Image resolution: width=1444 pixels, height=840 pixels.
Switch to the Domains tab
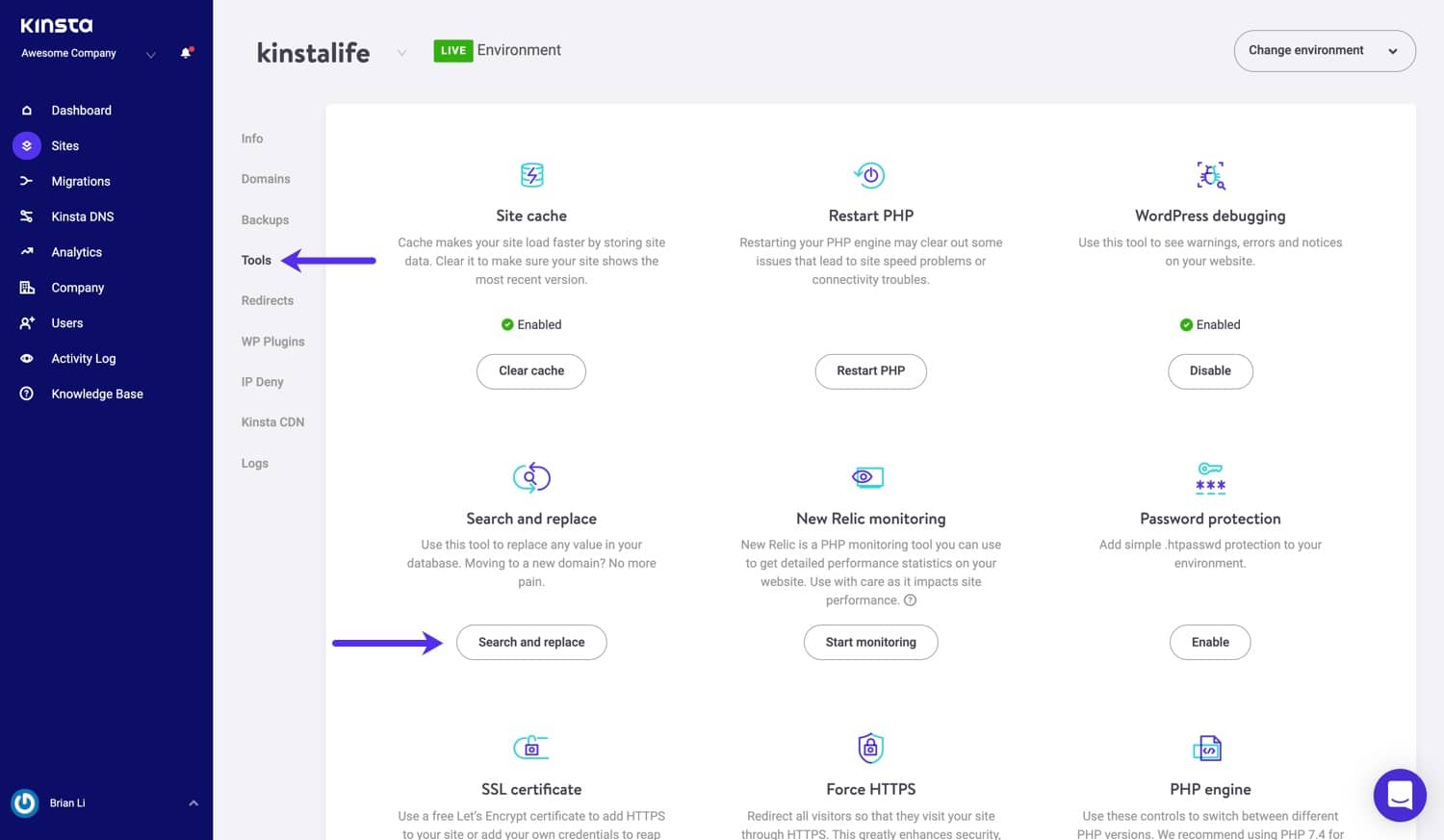[266, 178]
